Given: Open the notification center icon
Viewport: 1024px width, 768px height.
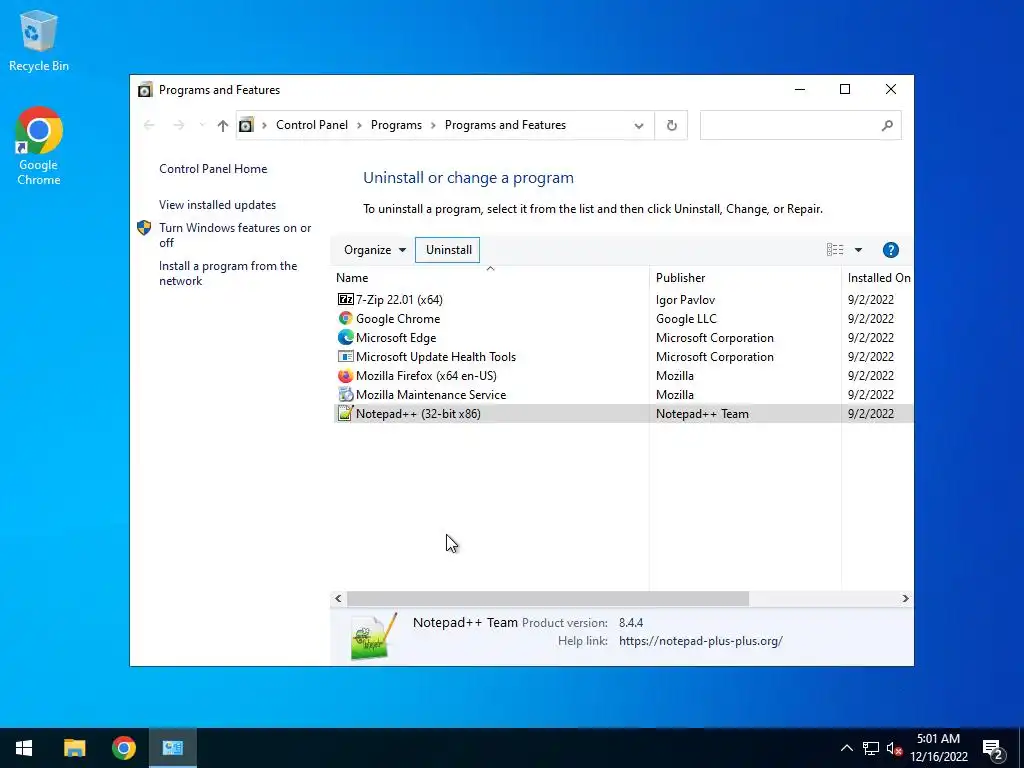Looking at the screenshot, I should 993,748.
